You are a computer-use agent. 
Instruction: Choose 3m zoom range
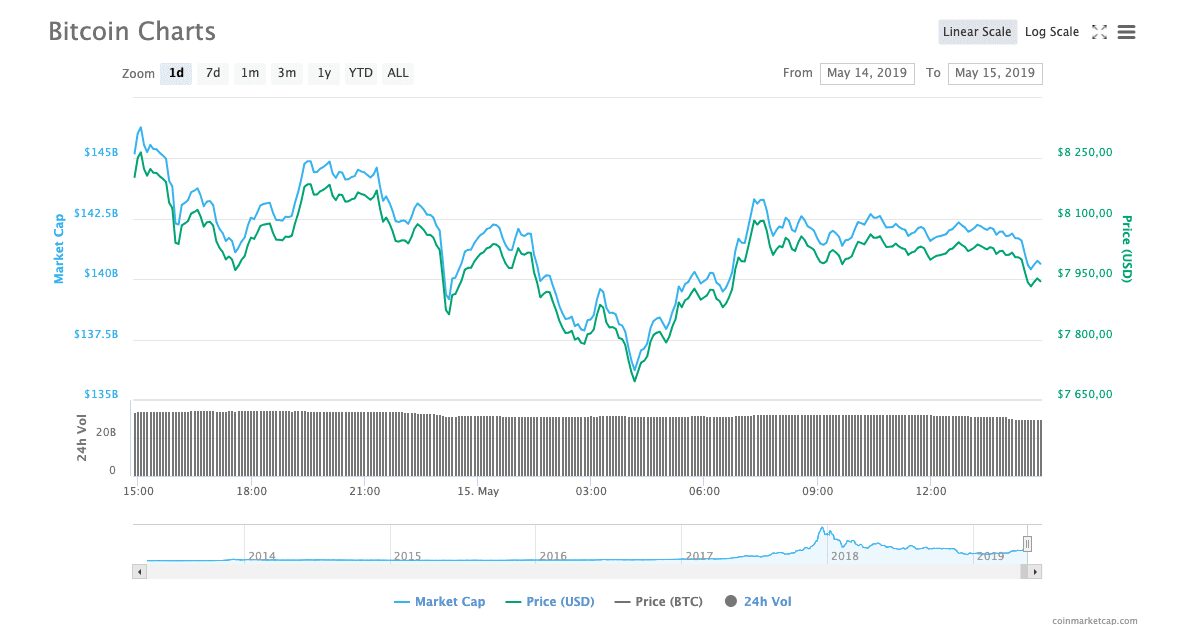pyautogui.click(x=287, y=73)
